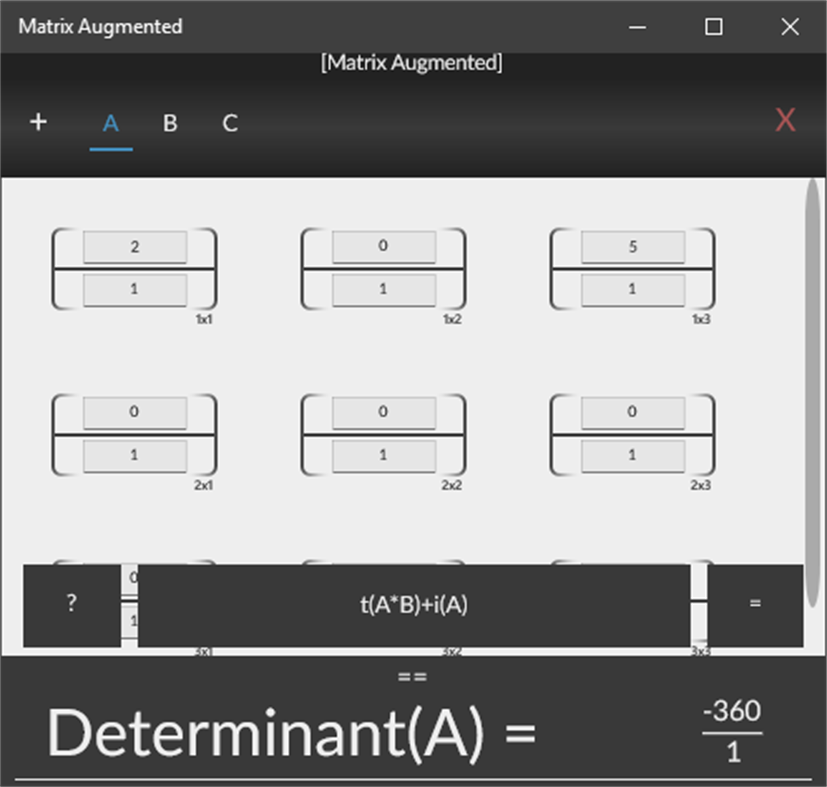Click the formula field showing t(A*B)+i(A)

[413, 604]
